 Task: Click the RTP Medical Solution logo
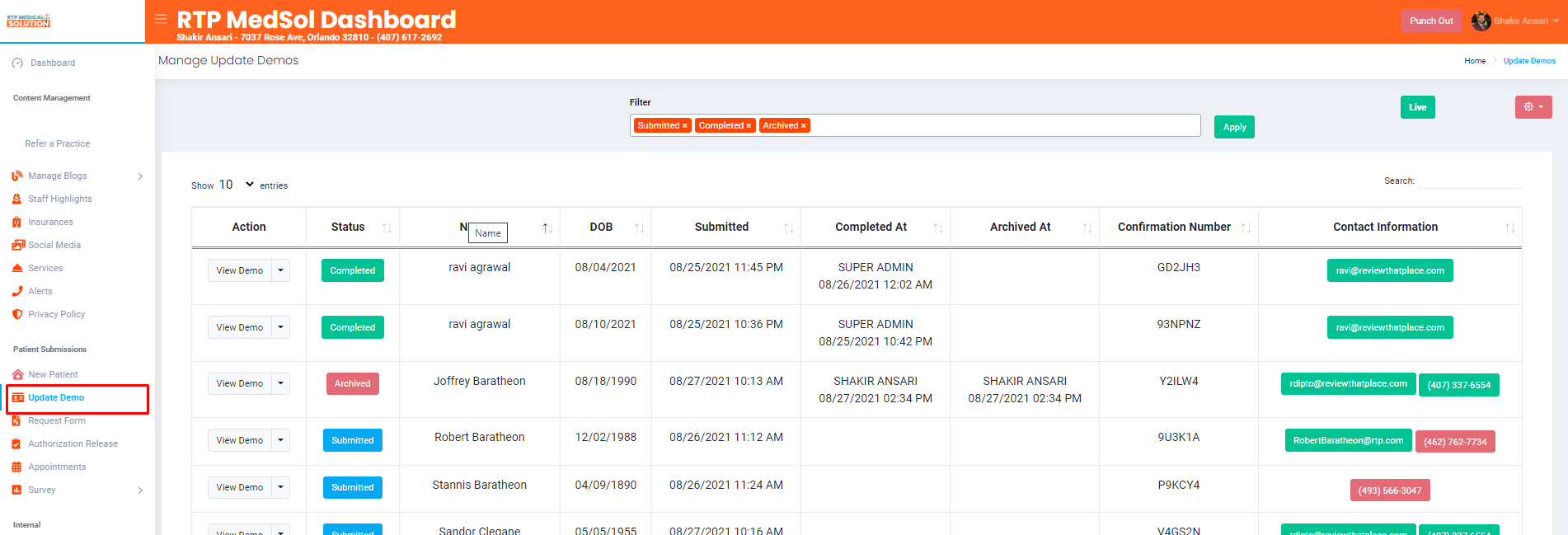tap(29, 21)
